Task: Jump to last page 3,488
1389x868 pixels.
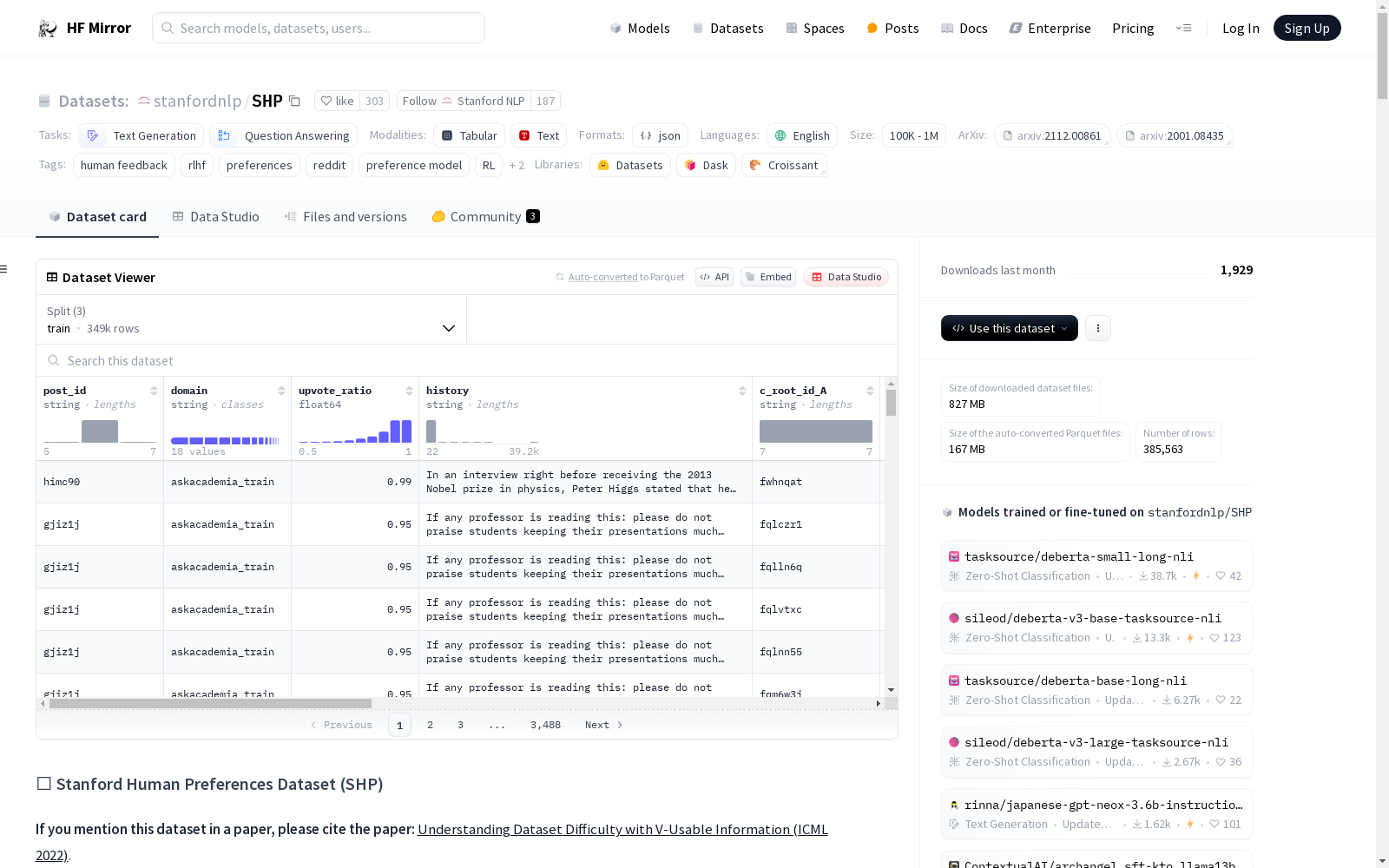Action: (x=545, y=725)
